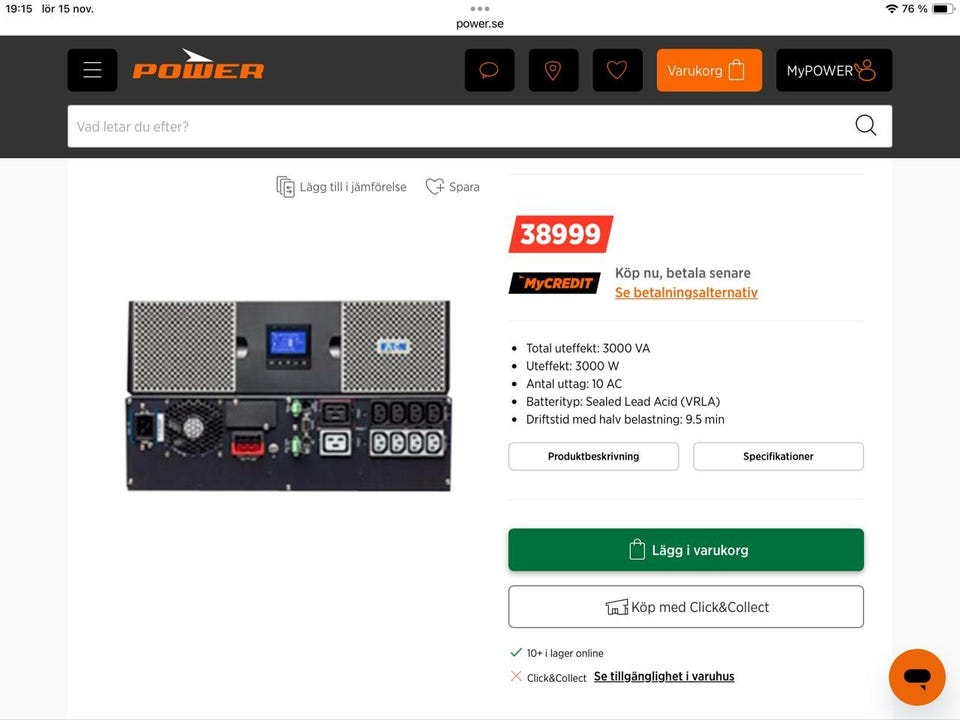Image resolution: width=960 pixels, height=720 pixels.
Task: Click the POWER logo
Action: pyautogui.click(x=198, y=65)
